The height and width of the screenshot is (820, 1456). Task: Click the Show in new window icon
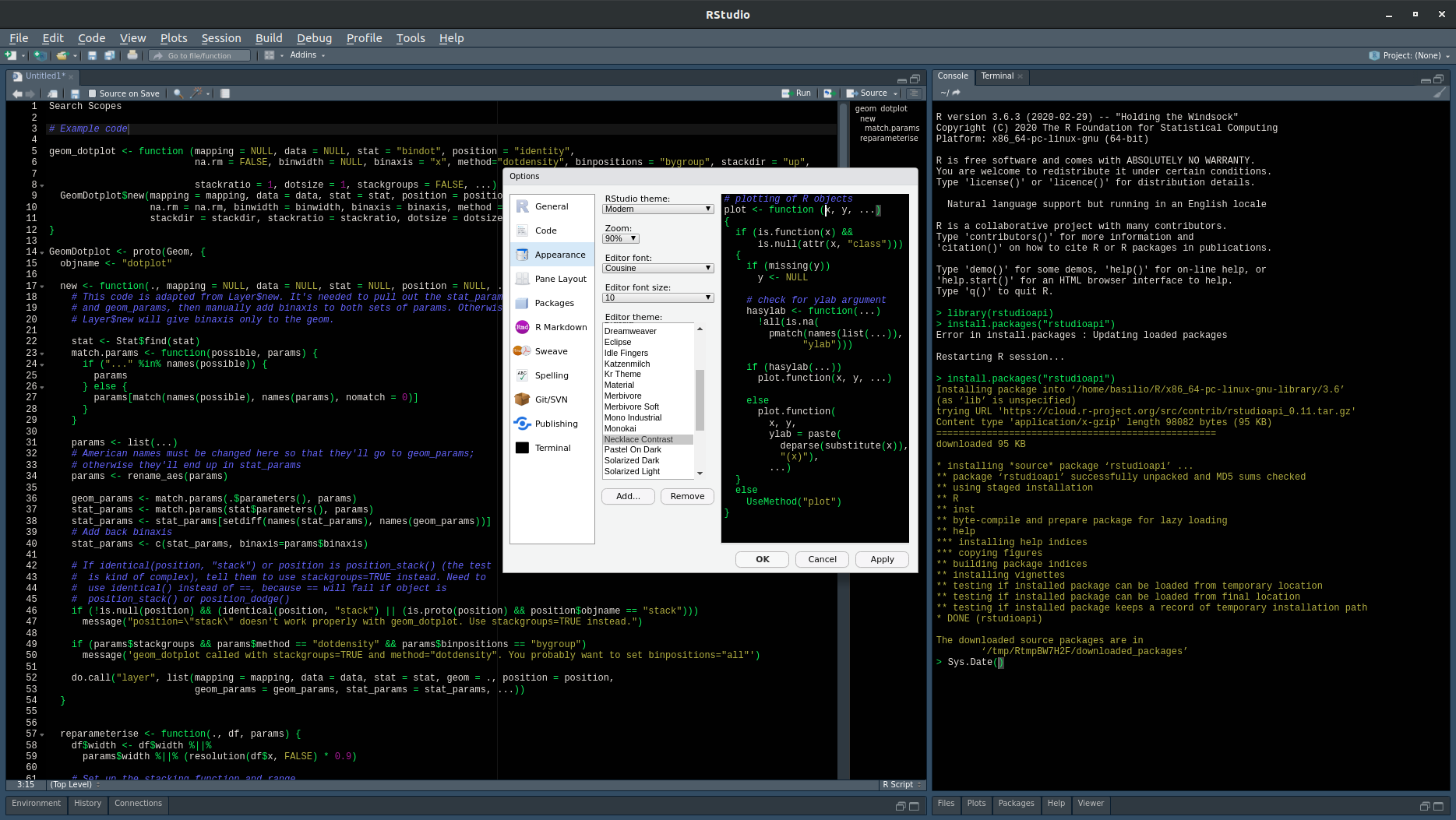click(x=52, y=93)
